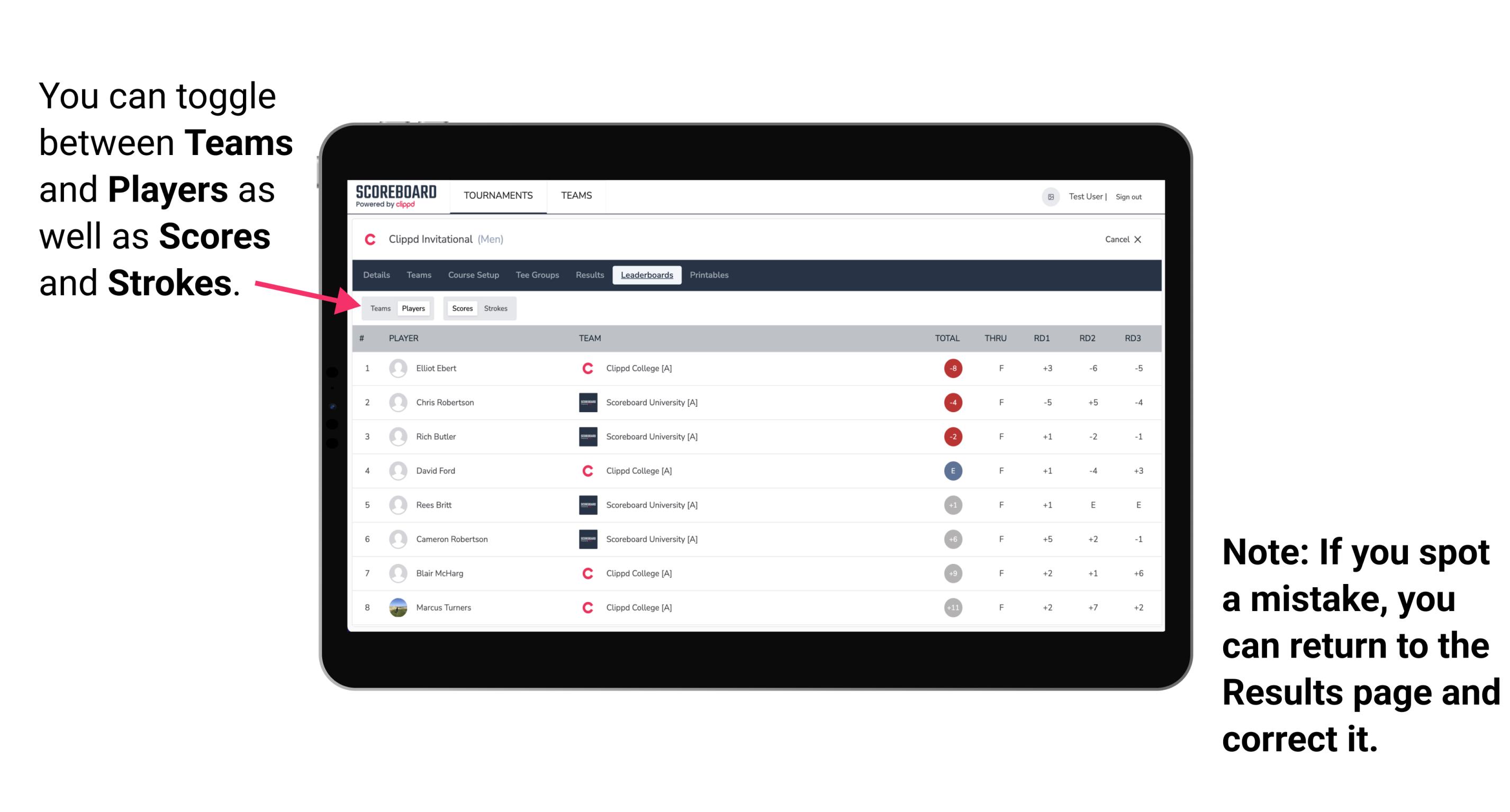Switch to Scores display mode

461,308
